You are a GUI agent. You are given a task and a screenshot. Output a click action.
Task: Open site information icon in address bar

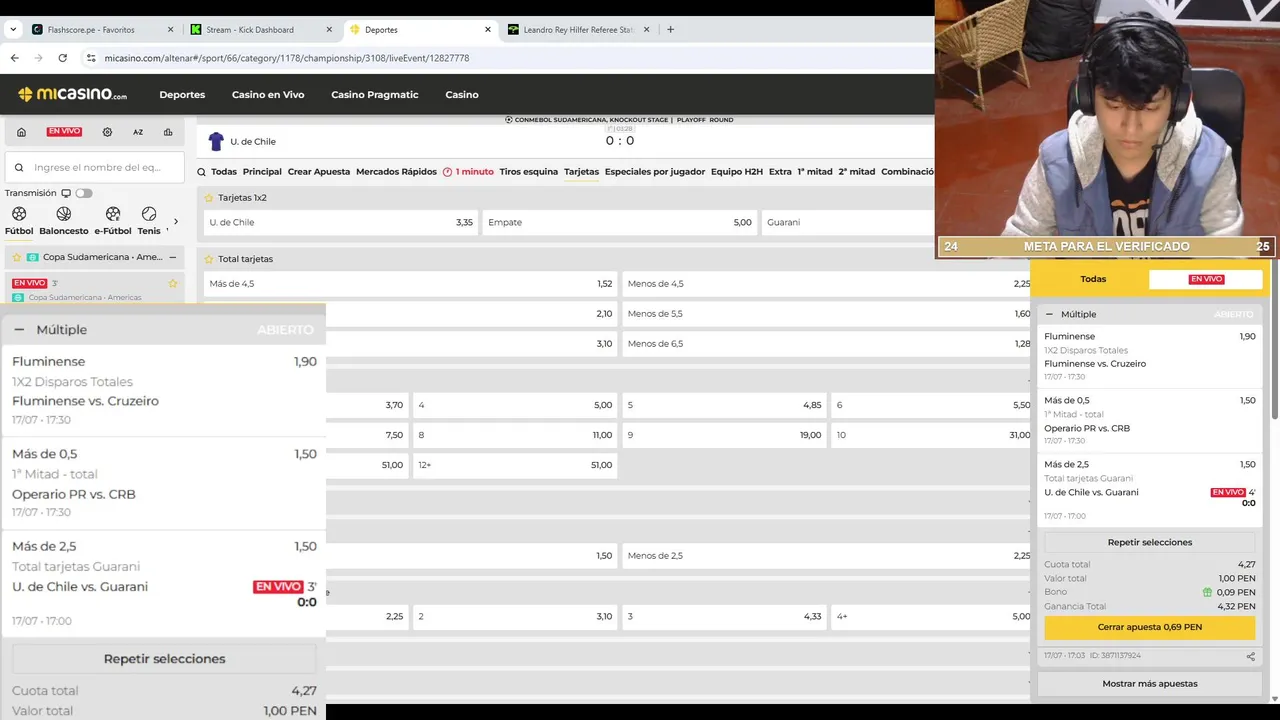(91, 58)
